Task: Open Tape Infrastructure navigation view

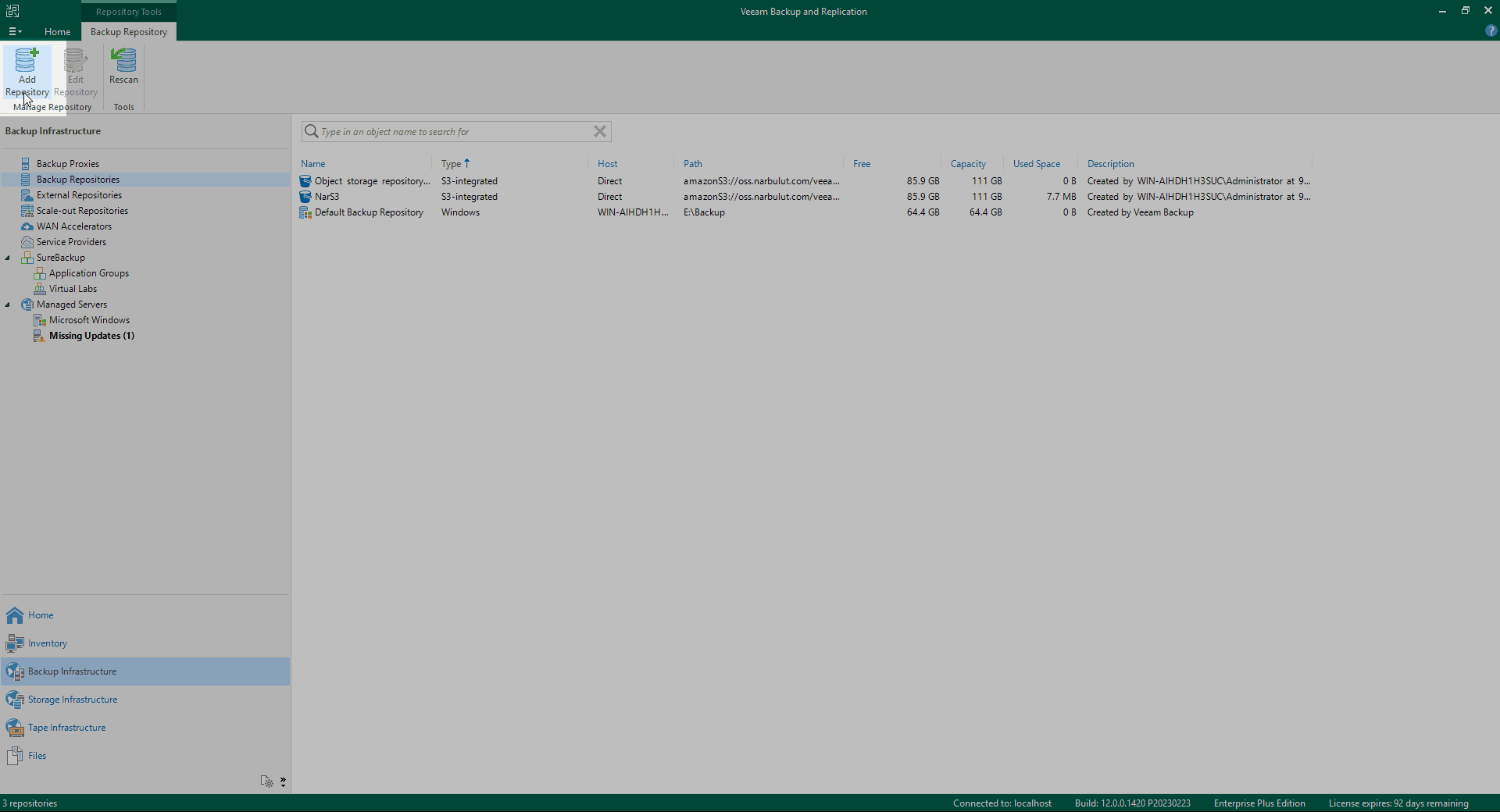Action: (x=66, y=728)
